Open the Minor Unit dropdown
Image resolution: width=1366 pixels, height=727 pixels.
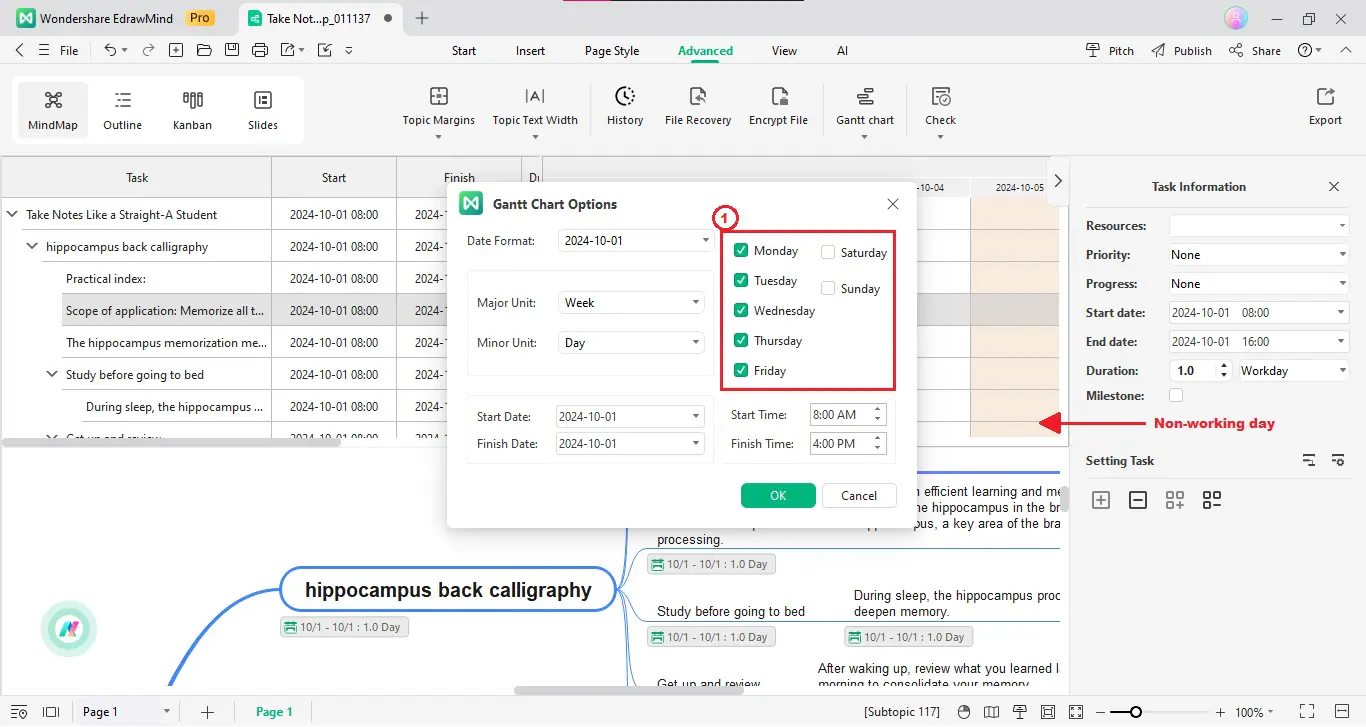[x=630, y=342]
